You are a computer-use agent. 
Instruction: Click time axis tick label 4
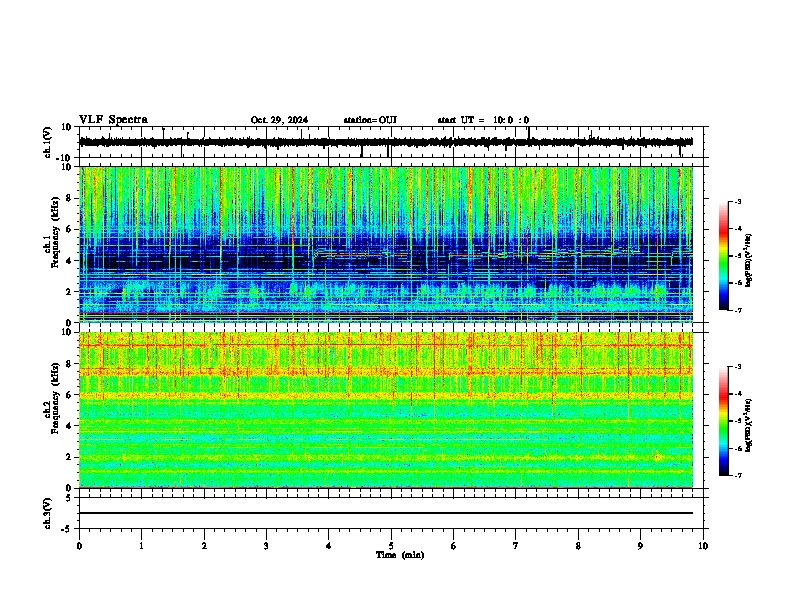pyautogui.click(x=329, y=546)
